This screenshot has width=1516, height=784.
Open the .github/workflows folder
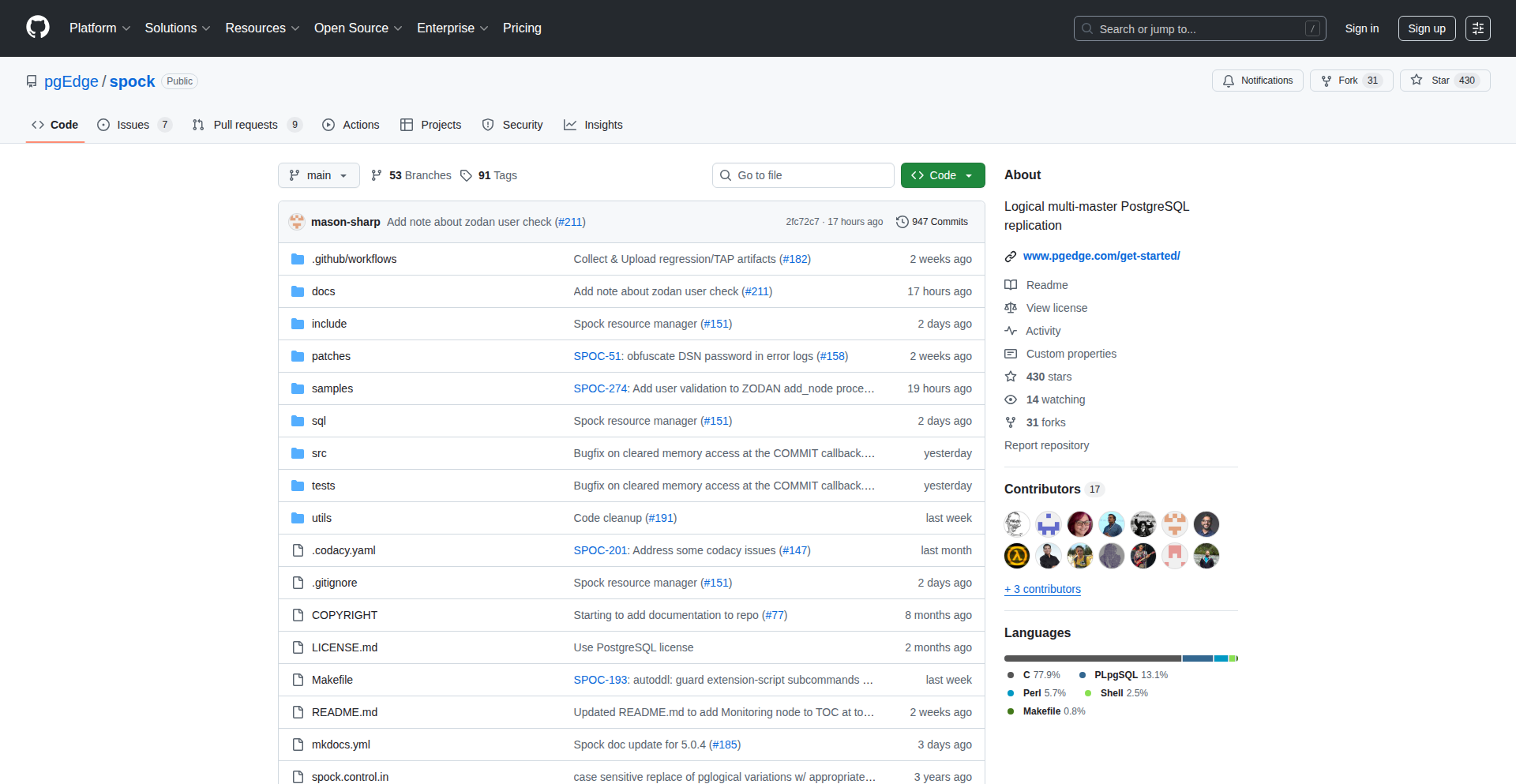tap(354, 259)
